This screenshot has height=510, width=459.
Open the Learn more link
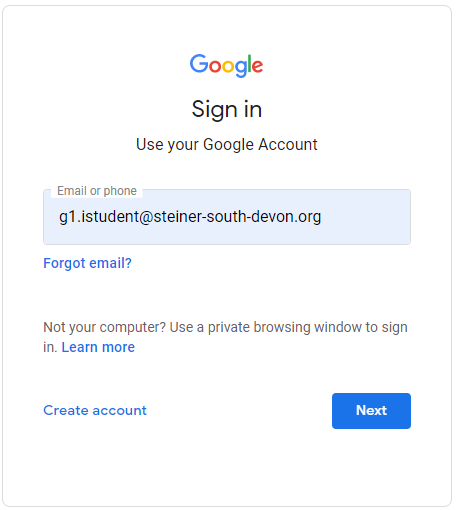click(98, 347)
